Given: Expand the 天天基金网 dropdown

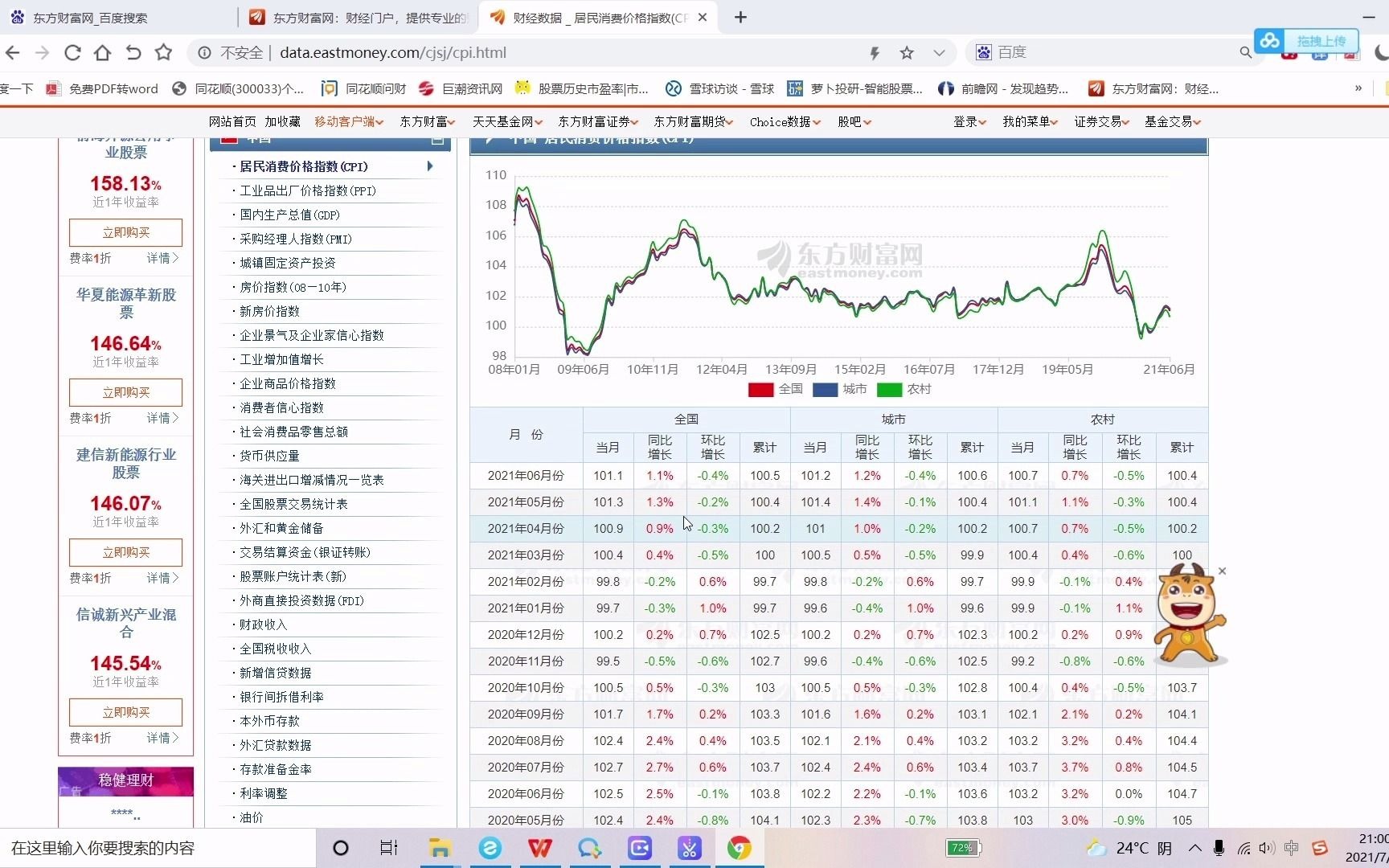Looking at the screenshot, I should tap(507, 121).
